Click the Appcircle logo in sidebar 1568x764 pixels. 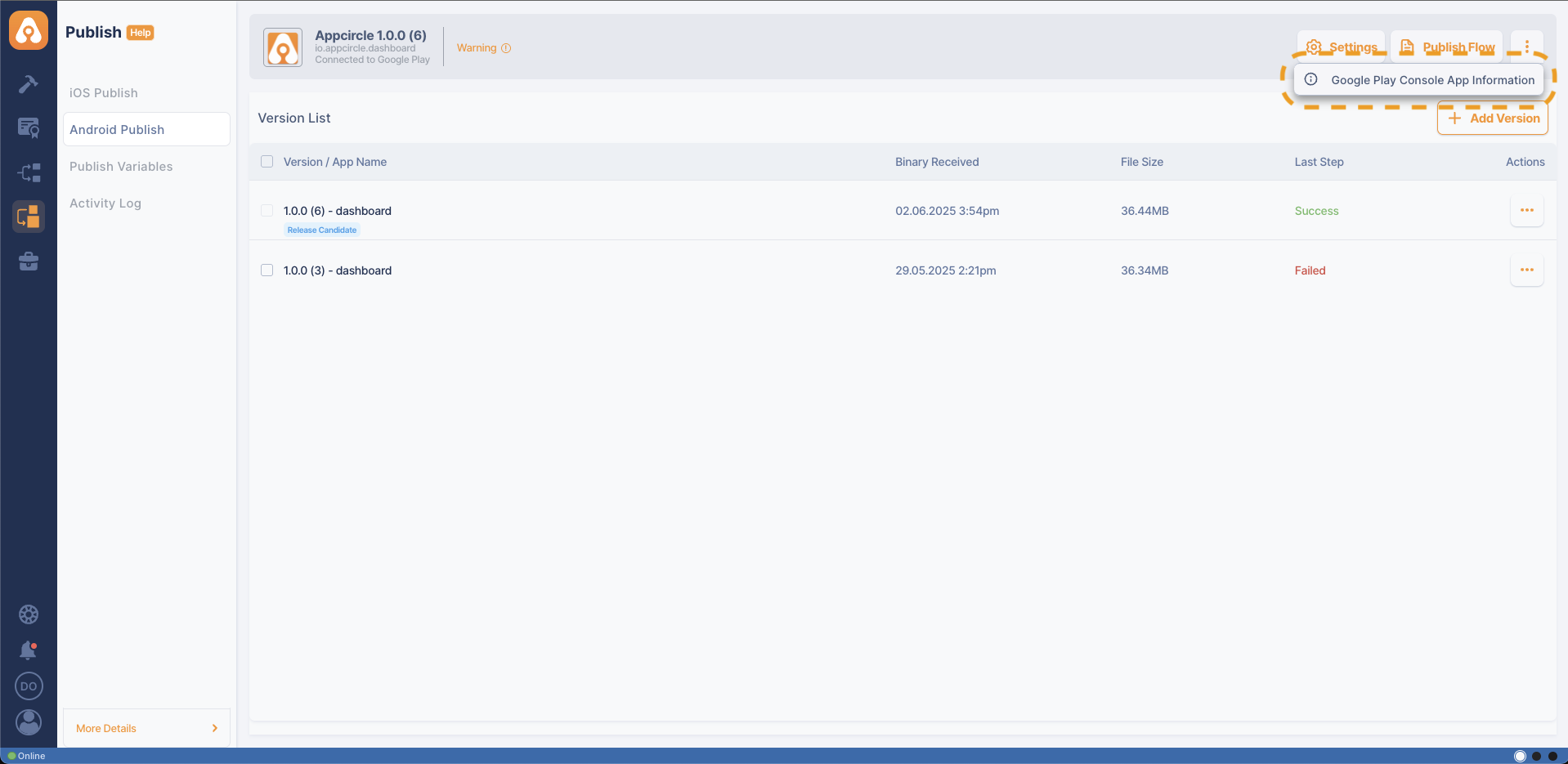click(29, 31)
